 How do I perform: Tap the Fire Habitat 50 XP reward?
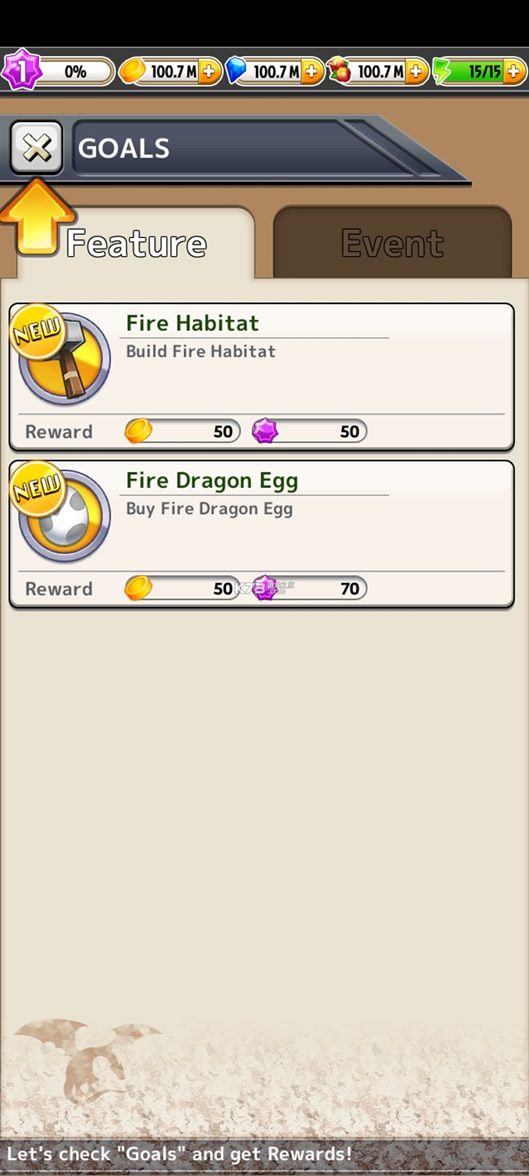(x=309, y=431)
